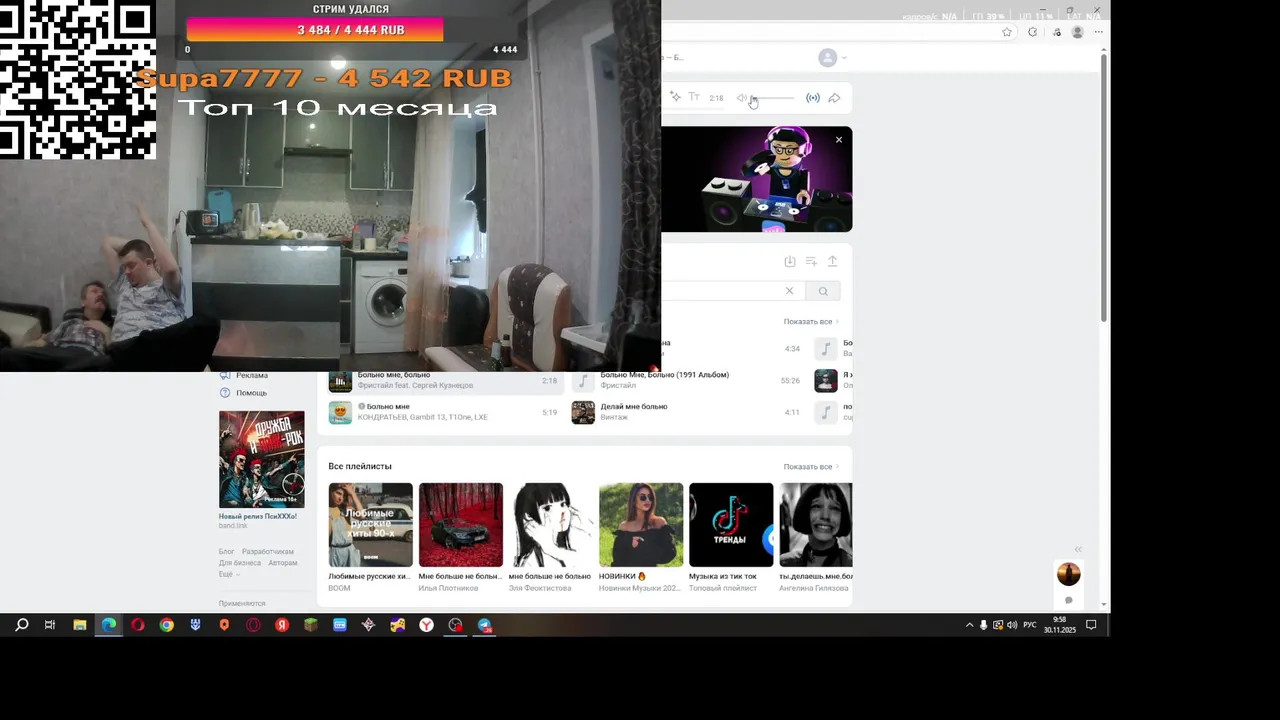Open the chat contact avatar at right

pyautogui.click(x=1069, y=574)
